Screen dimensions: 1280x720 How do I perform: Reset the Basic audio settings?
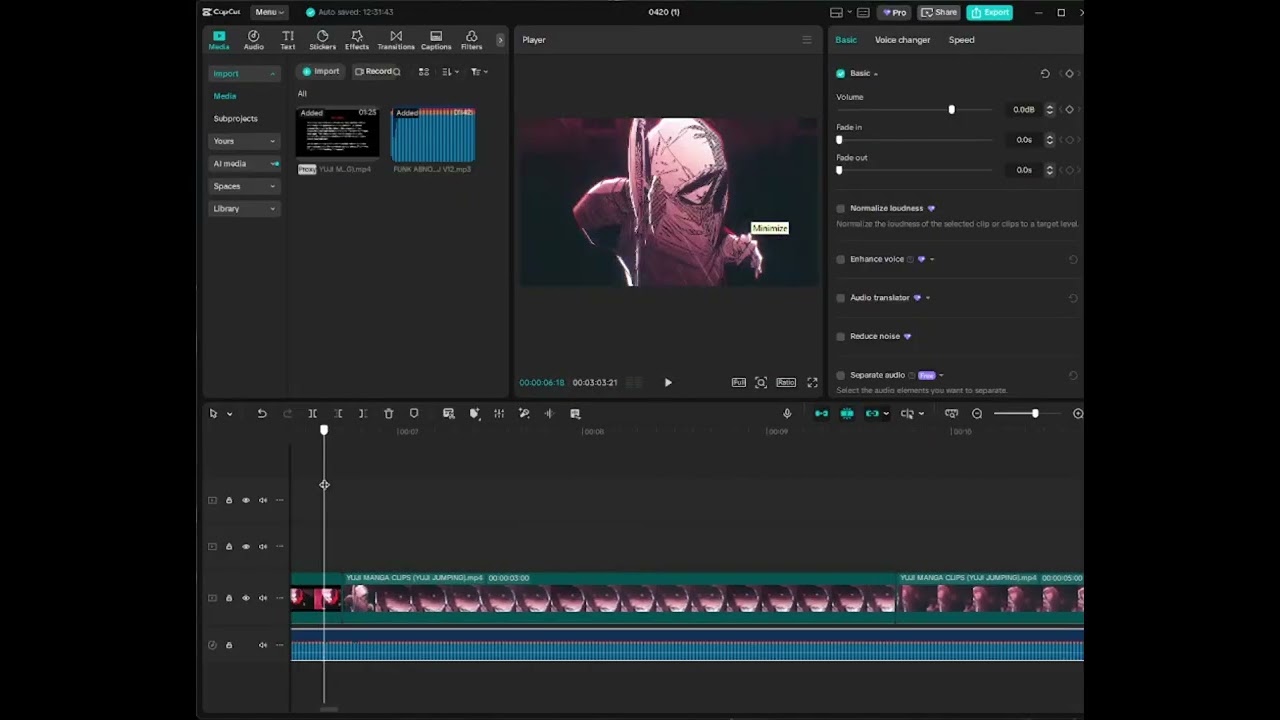[1045, 73]
